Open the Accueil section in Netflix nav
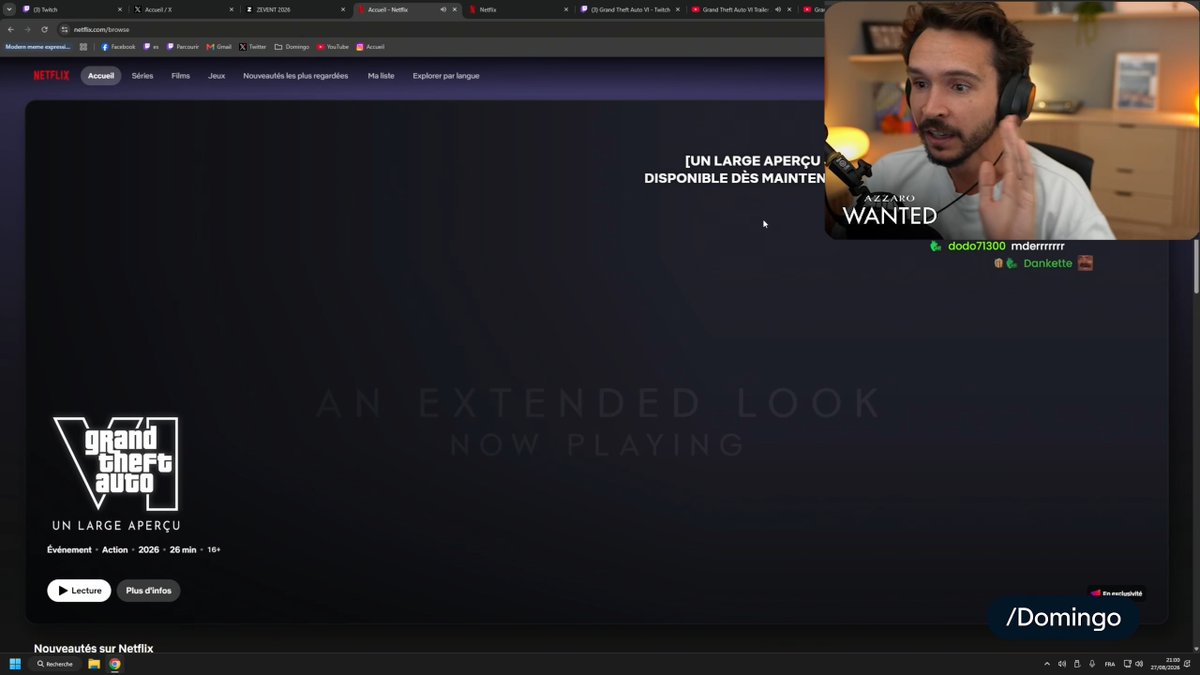Image resolution: width=1200 pixels, height=675 pixels. coord(101,76)
